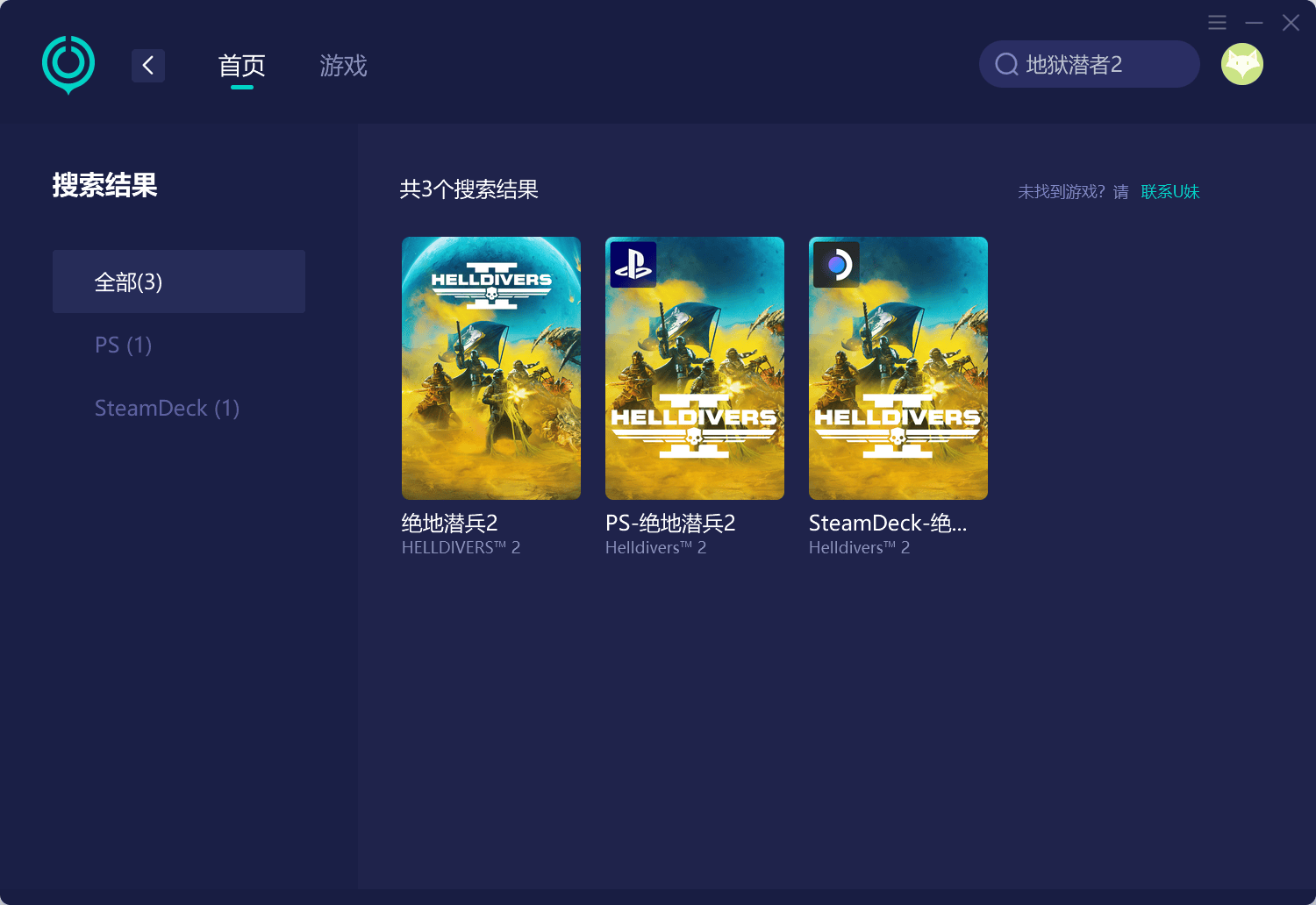The width and height of the screenshot is (1316, 905).
Task: Switch to the 首页 tab
Action: coord(242,66)
